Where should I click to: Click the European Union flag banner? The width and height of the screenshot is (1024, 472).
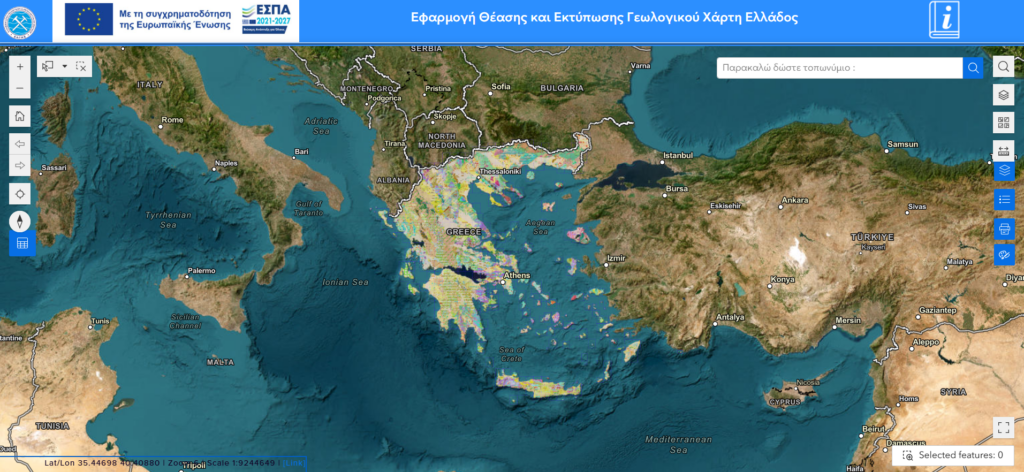[x=89, y=19]
